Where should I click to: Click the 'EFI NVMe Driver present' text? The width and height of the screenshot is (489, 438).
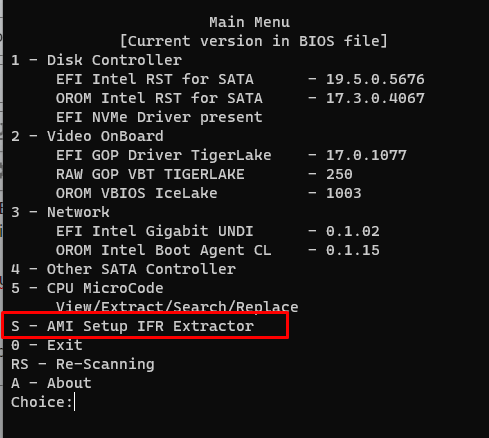pyautogui.click(x=159, y=117)
